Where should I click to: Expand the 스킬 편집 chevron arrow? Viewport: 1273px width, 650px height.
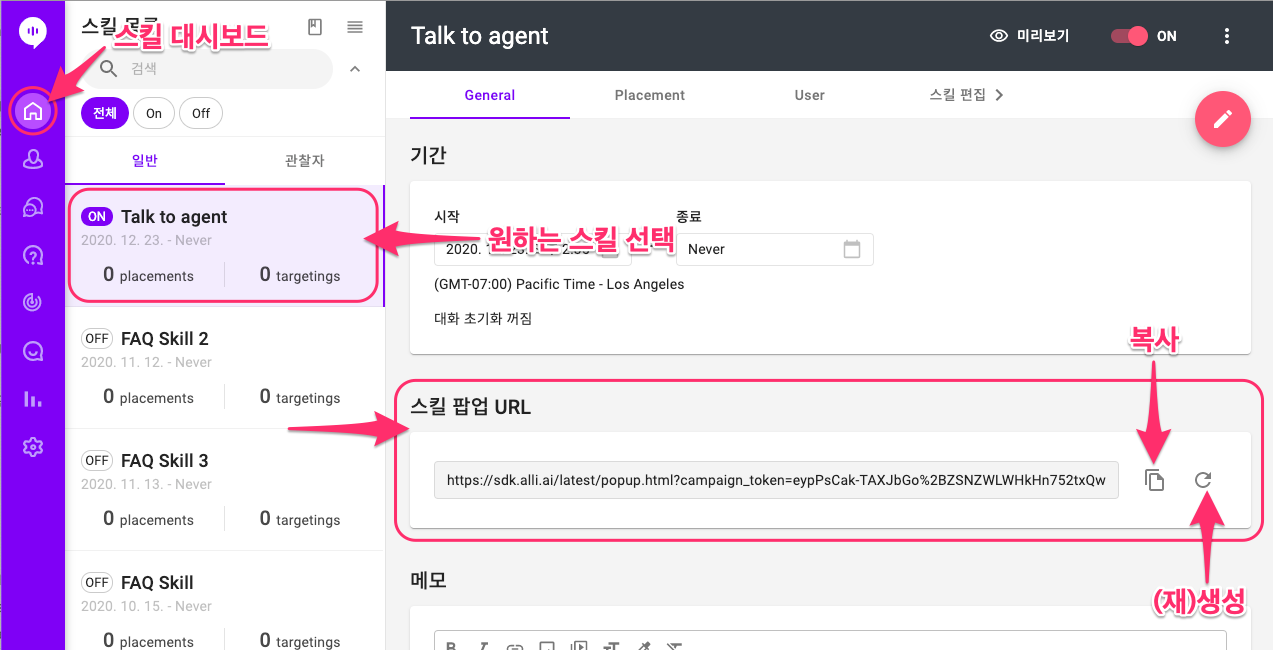coord(999,95)
